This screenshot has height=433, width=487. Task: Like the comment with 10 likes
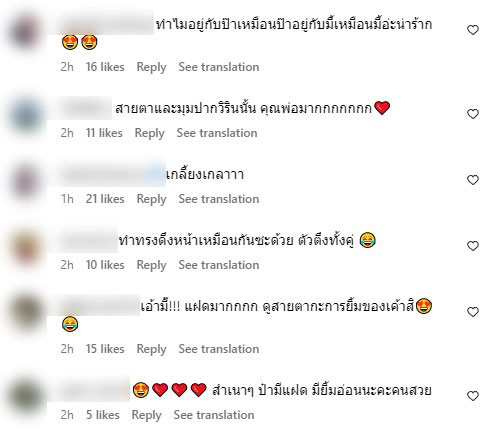472,246
